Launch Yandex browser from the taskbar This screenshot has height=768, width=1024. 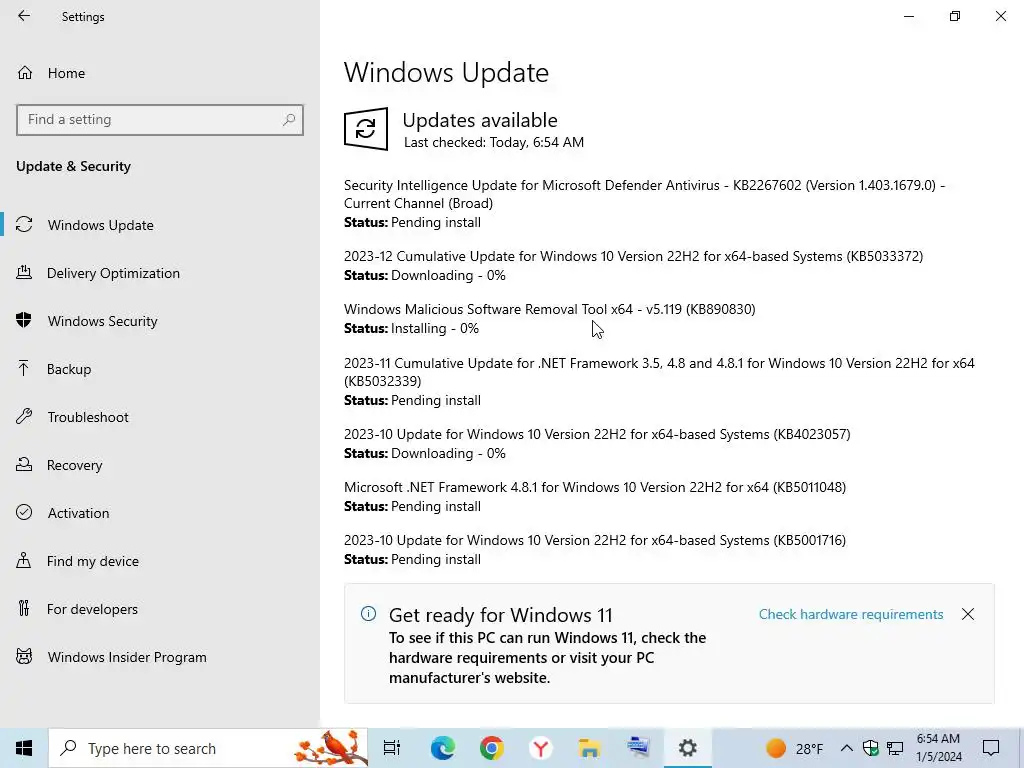click(540, 748)
